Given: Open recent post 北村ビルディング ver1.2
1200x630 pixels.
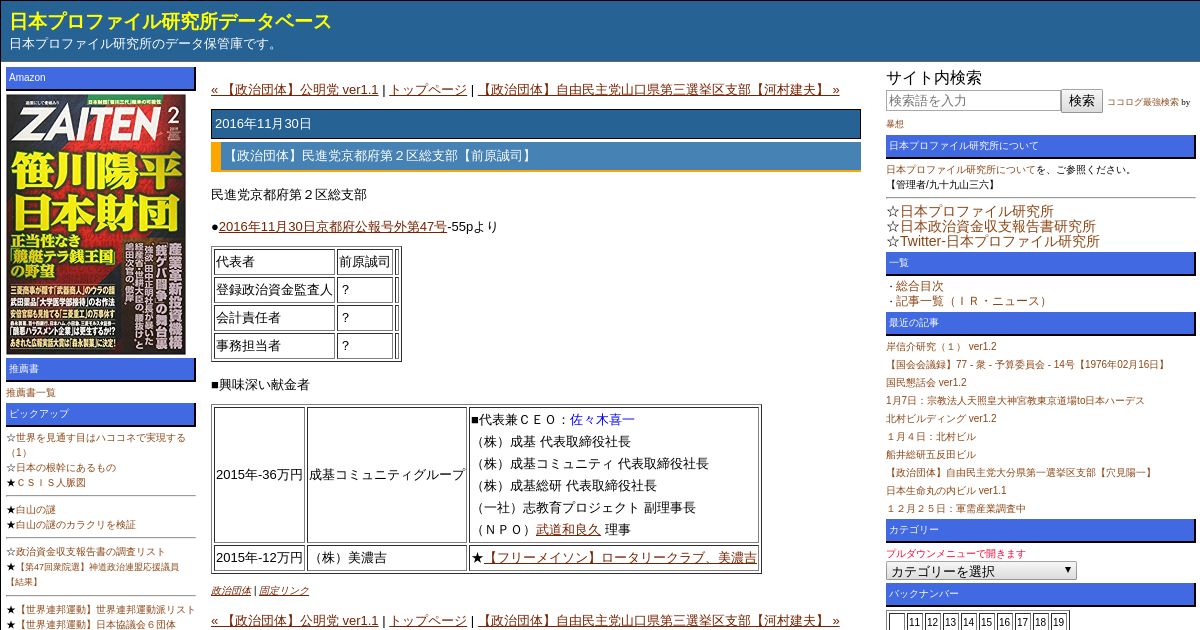Looking at the screenshot, I should click(941, 419).
